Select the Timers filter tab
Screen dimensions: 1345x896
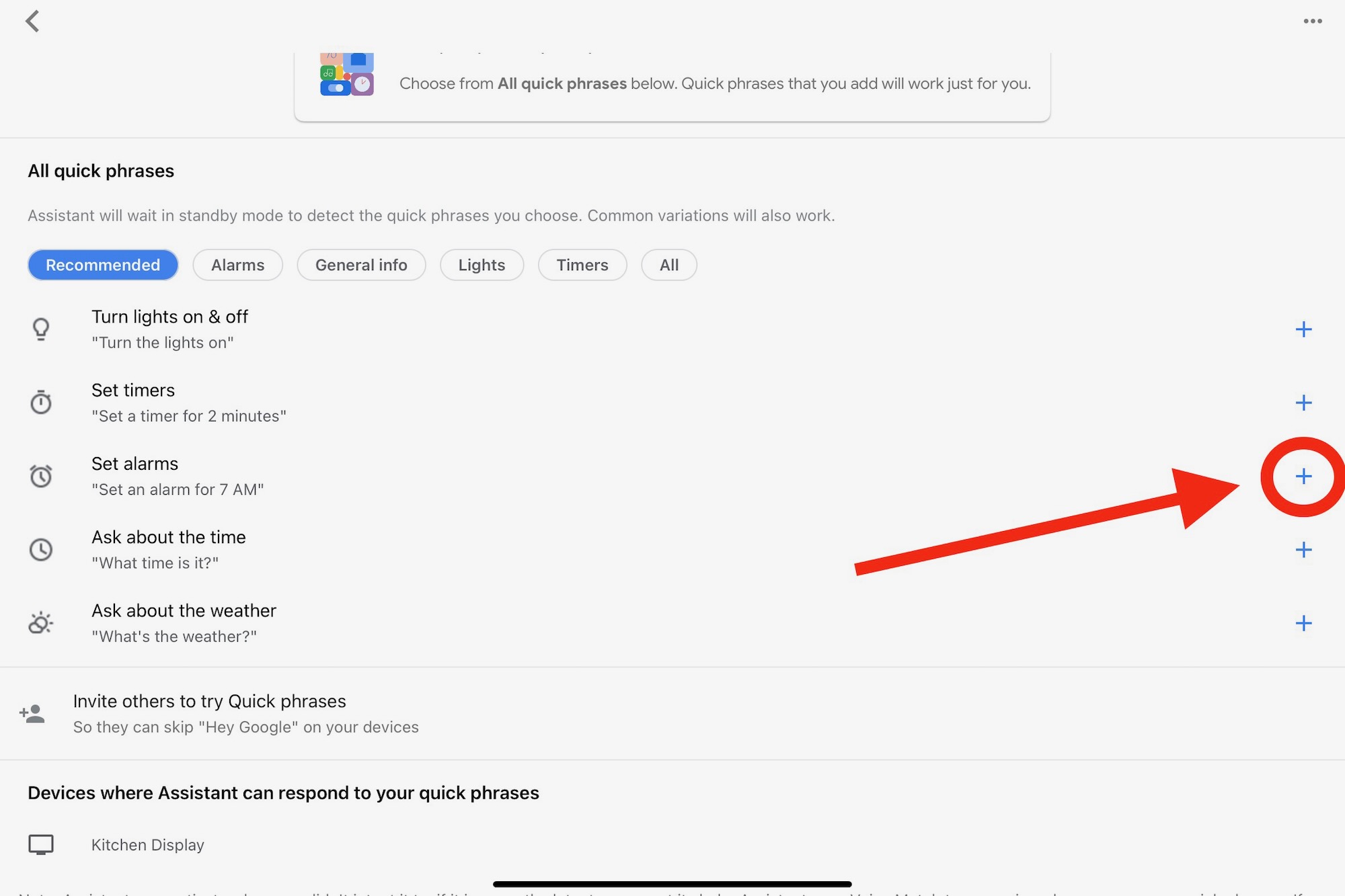pyautogui.click(x=582, y=264)
